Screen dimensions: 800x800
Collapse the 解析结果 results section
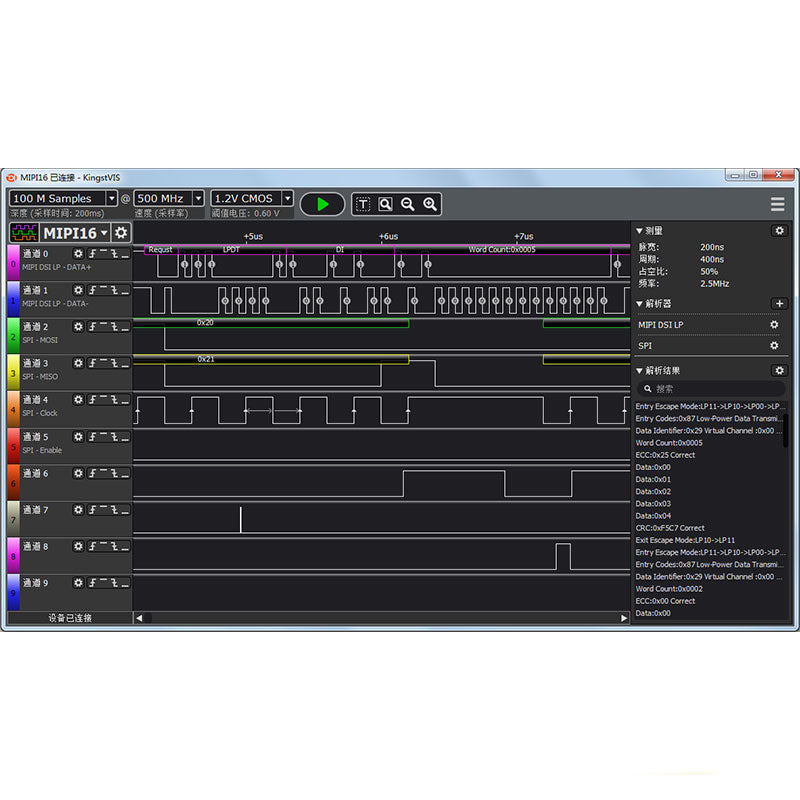pos(640,371)
